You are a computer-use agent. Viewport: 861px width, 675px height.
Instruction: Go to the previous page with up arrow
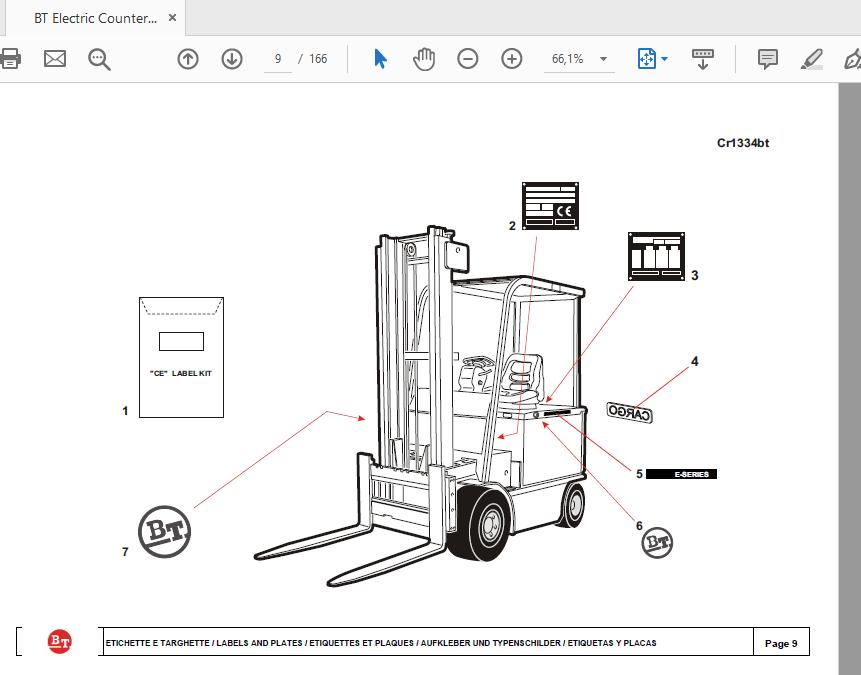click(188, 59)
